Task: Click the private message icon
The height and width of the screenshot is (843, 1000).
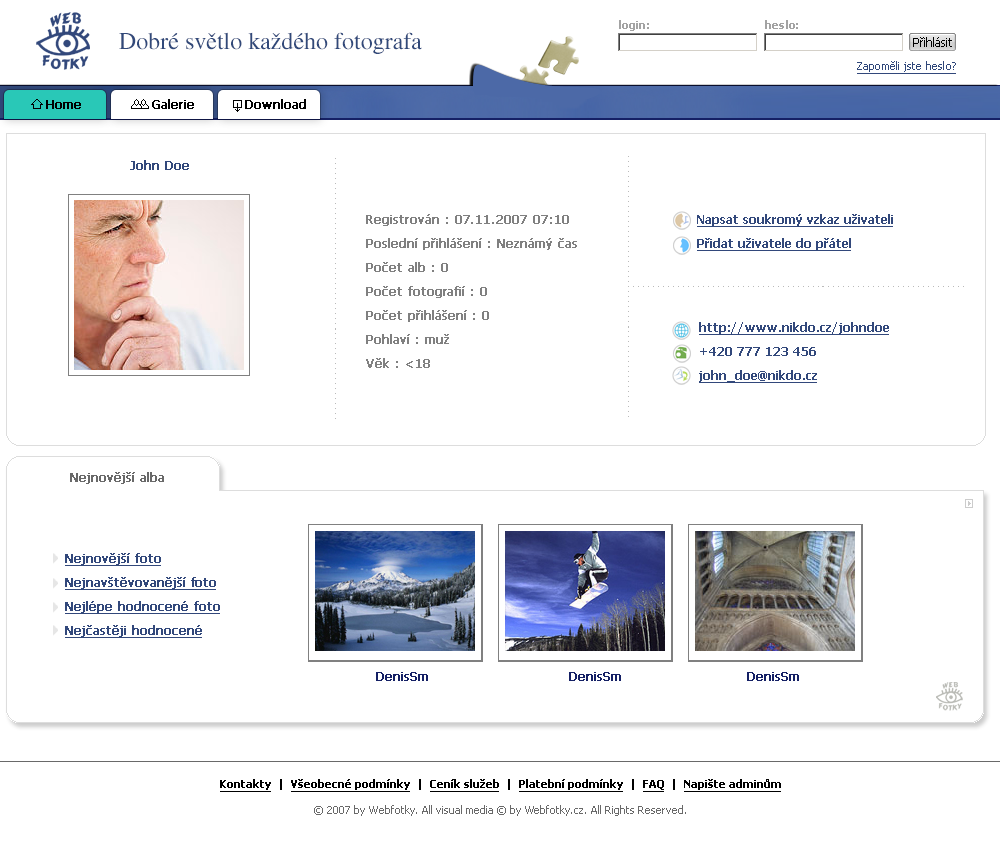Action: pos(682,221)
